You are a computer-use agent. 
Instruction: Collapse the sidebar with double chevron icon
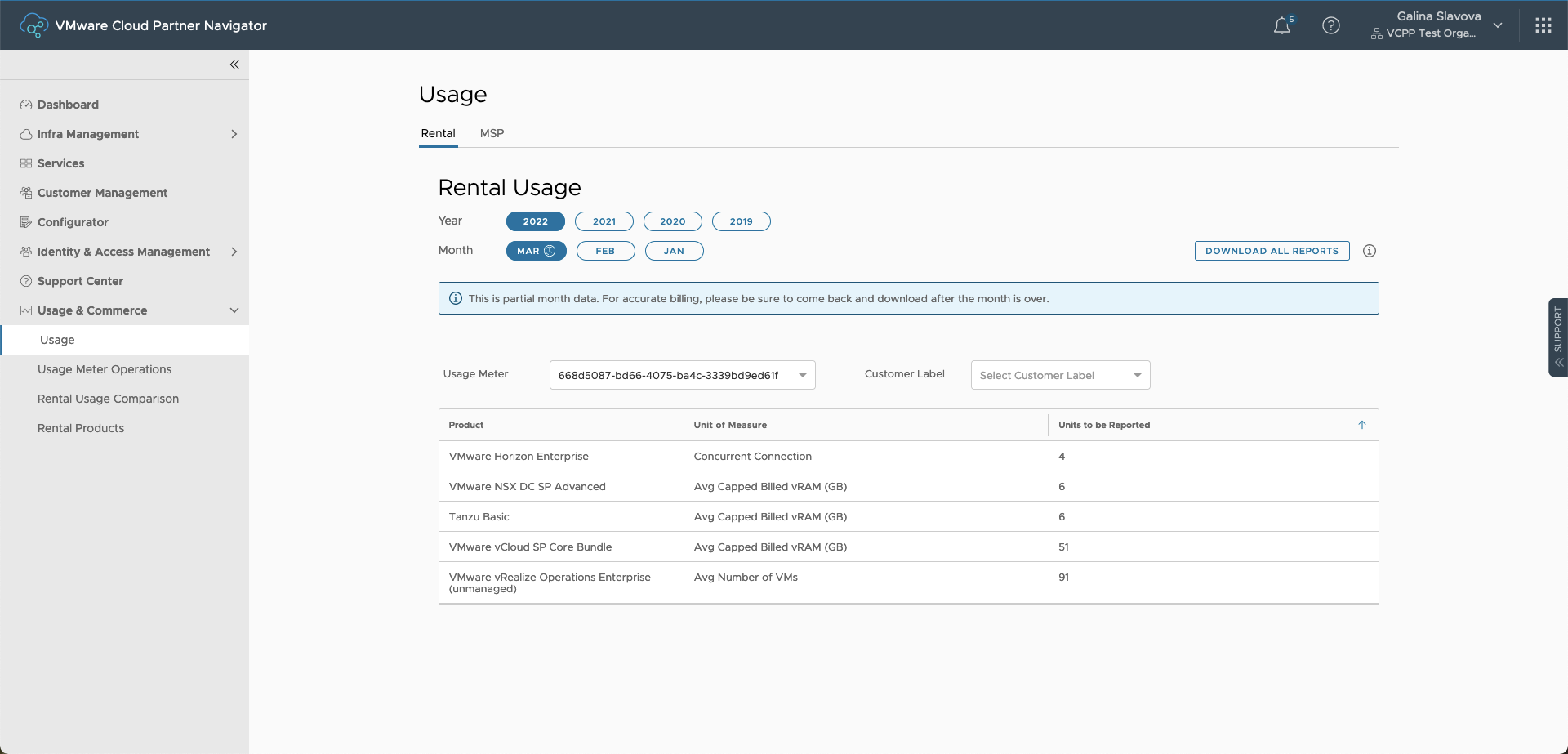(234, 65)
